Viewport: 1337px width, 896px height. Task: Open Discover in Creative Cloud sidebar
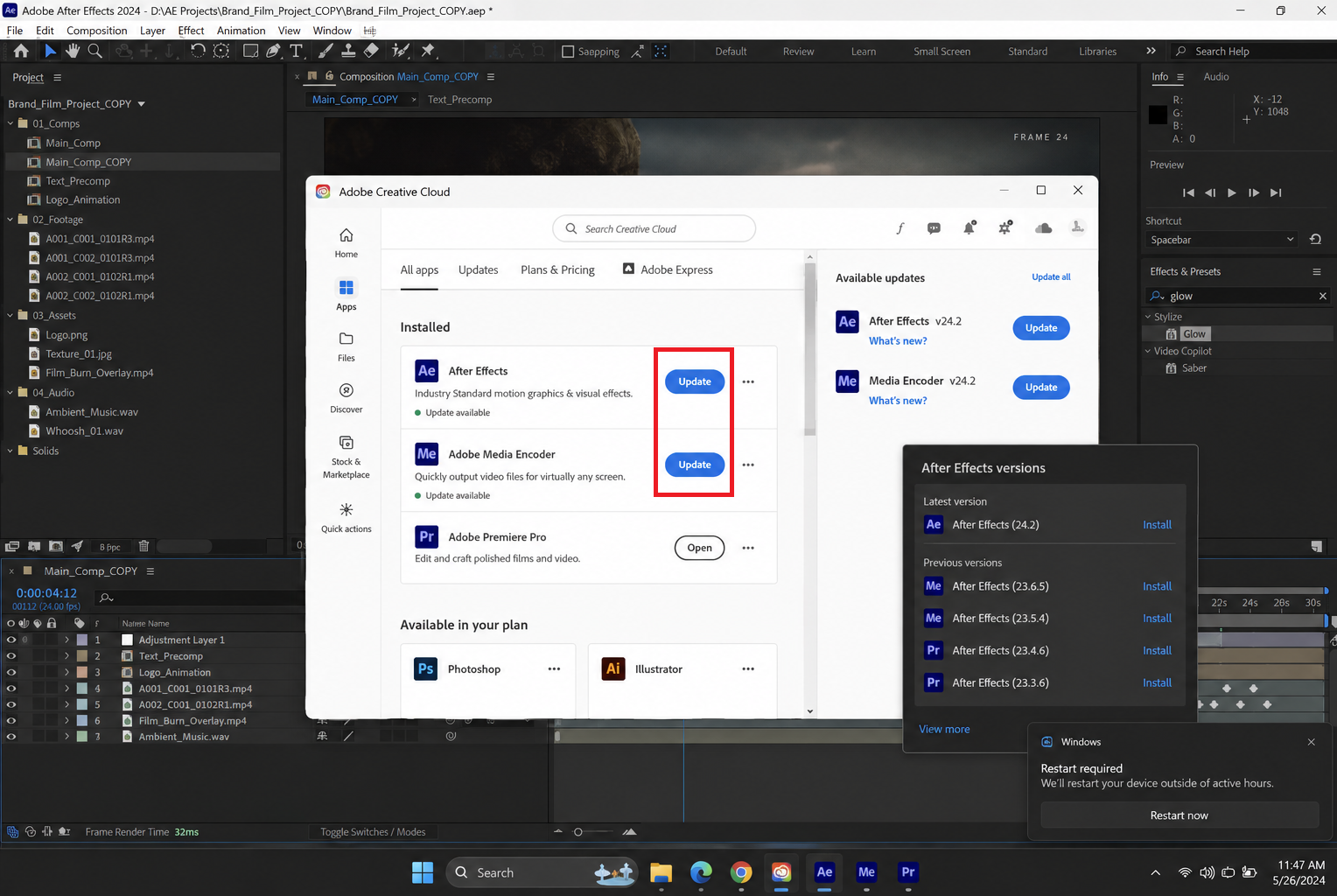tap(346, 397)
